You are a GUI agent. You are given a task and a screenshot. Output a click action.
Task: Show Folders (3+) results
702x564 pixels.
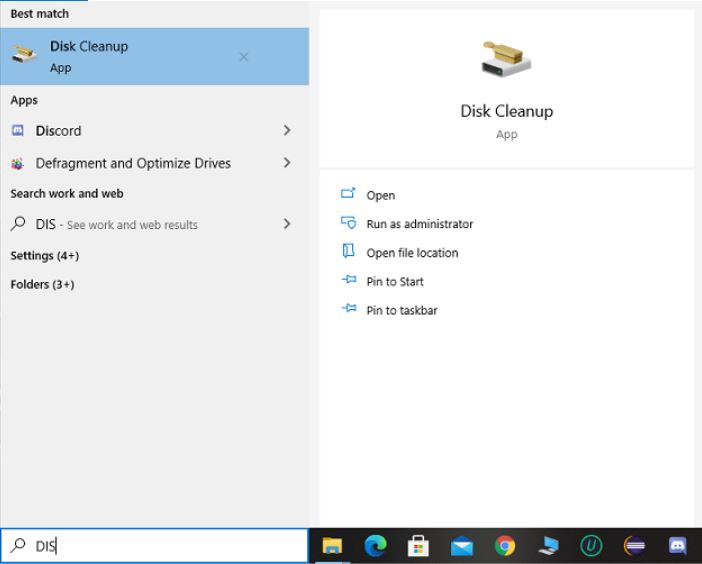[43, 284]
